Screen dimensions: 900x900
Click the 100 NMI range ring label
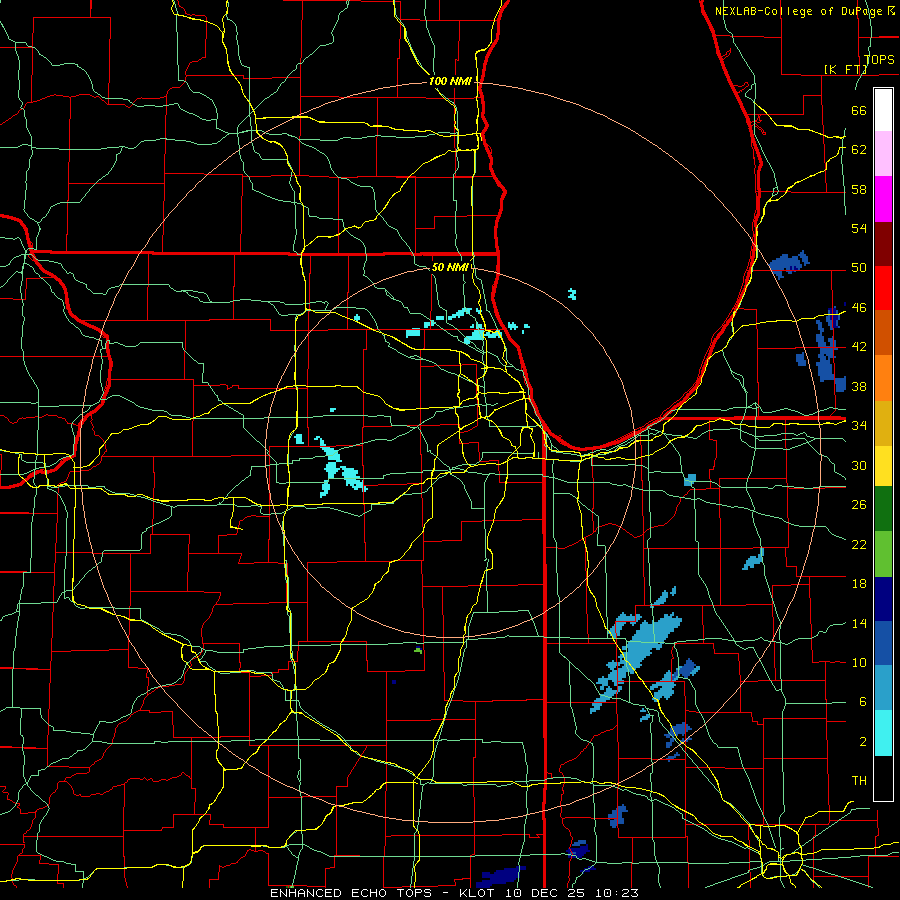(450, 82)
